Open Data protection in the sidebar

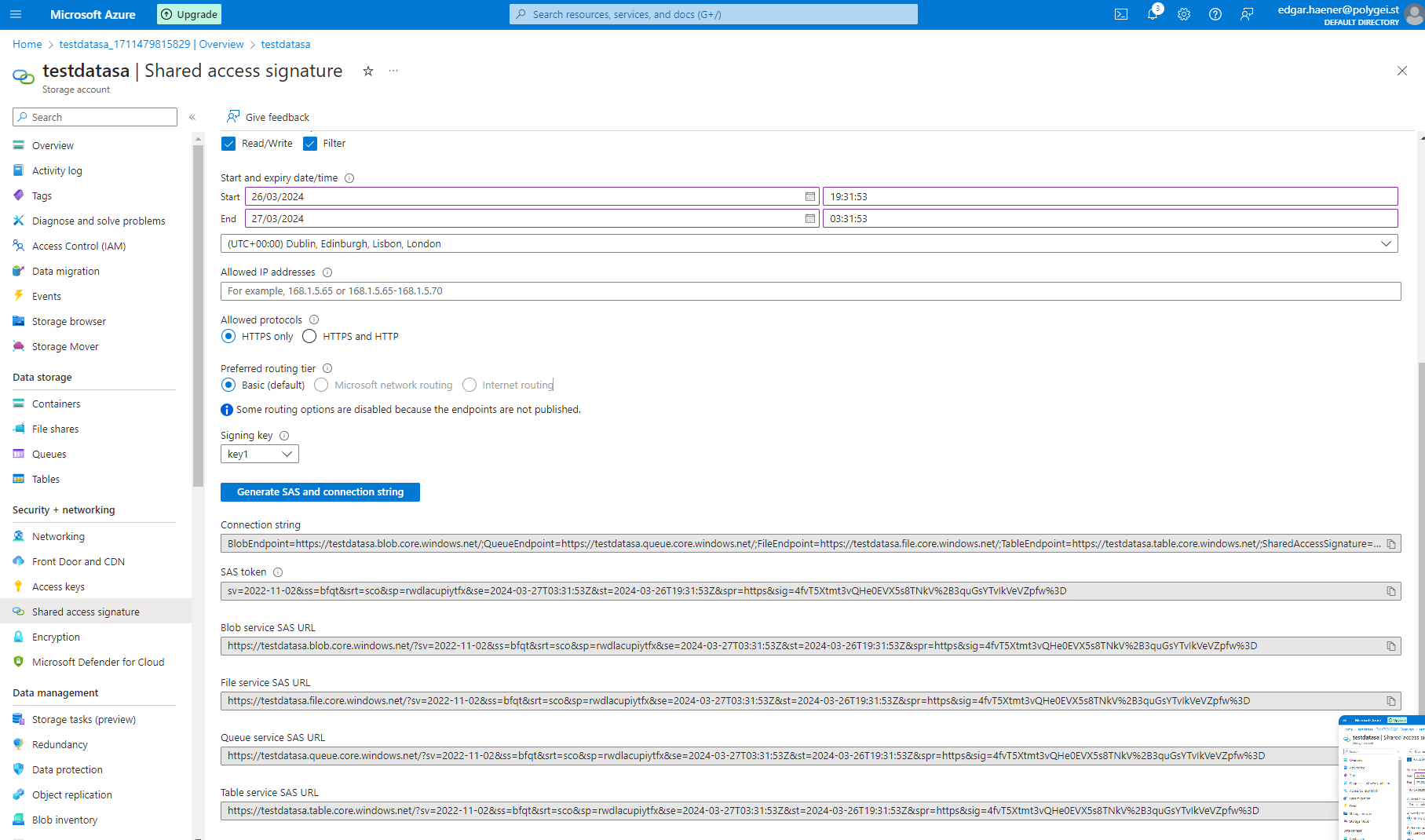(x=67, y=769)
